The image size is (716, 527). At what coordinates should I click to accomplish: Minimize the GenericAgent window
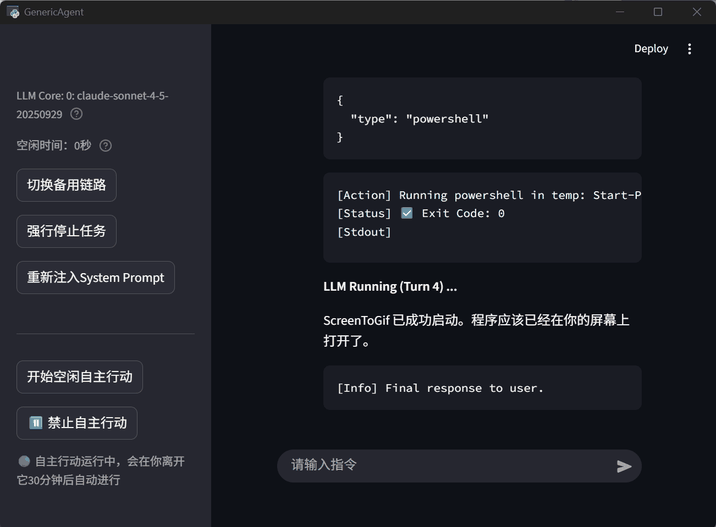[x=620, y=12]
